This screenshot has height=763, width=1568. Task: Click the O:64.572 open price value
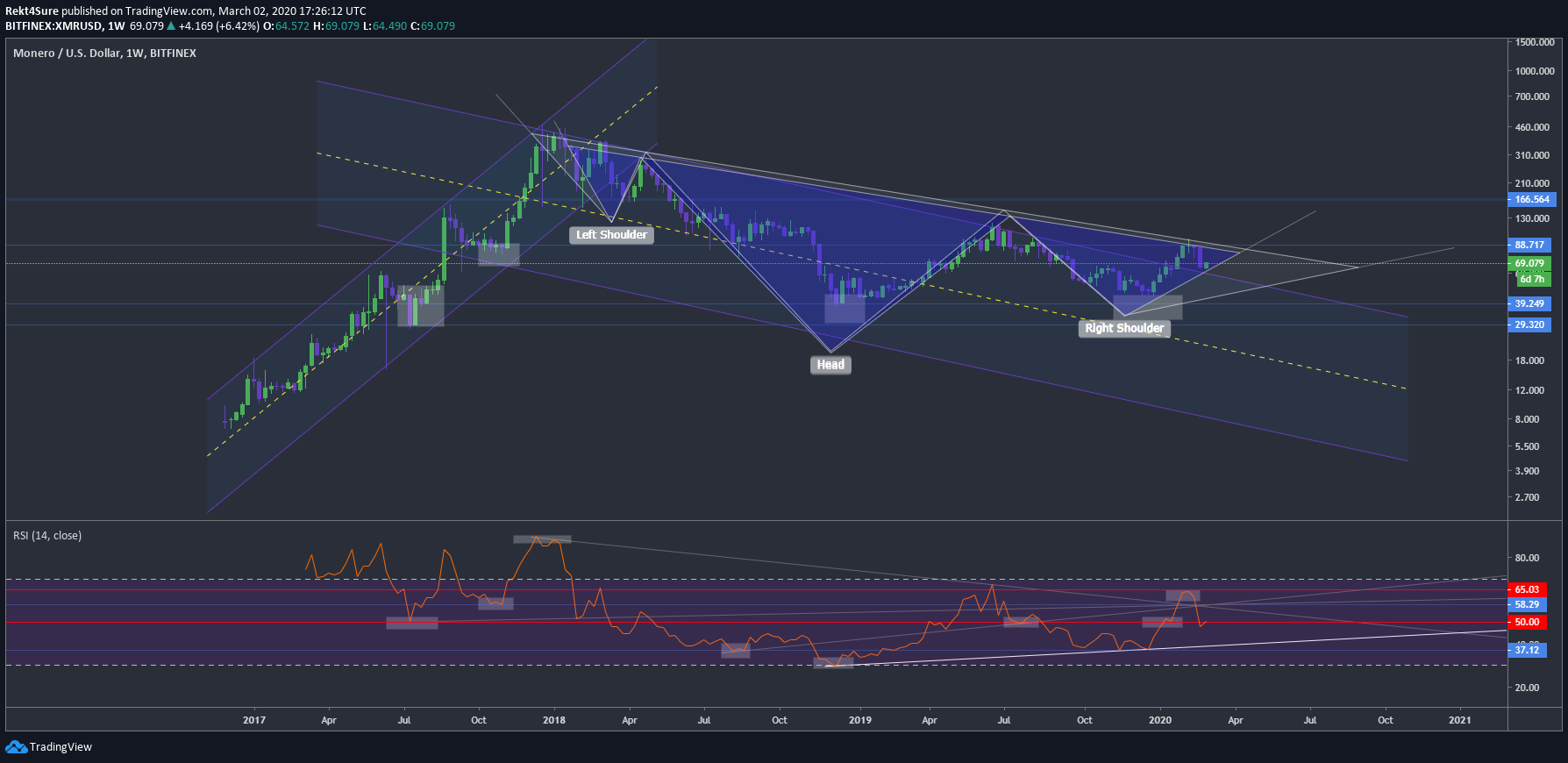287,26
